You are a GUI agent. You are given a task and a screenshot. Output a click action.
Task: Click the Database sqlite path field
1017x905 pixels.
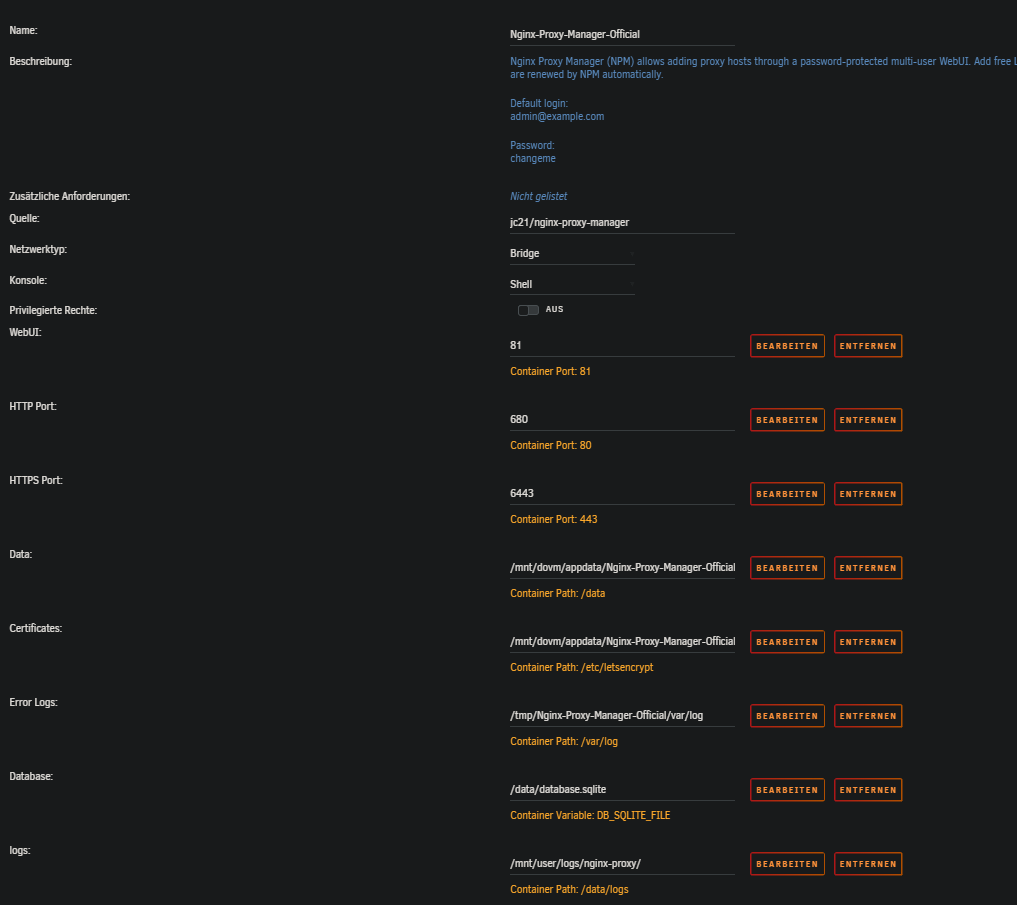pyautogui.click(x=621, y=789)
